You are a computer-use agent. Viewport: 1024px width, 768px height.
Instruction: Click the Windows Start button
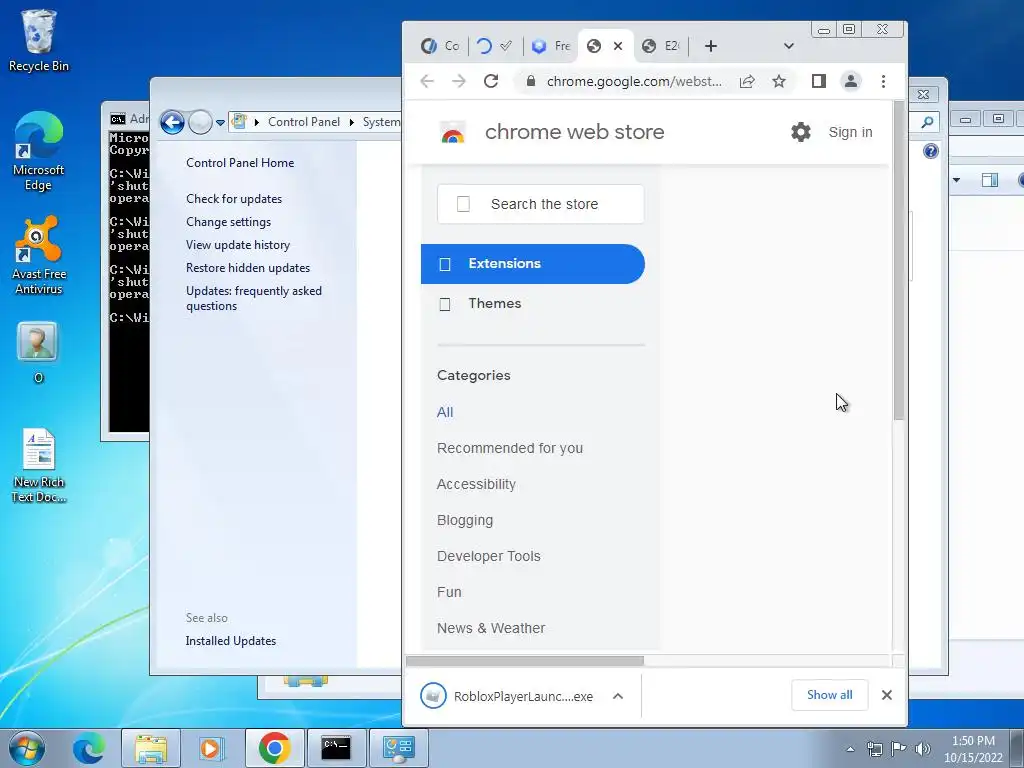point(27,748)
